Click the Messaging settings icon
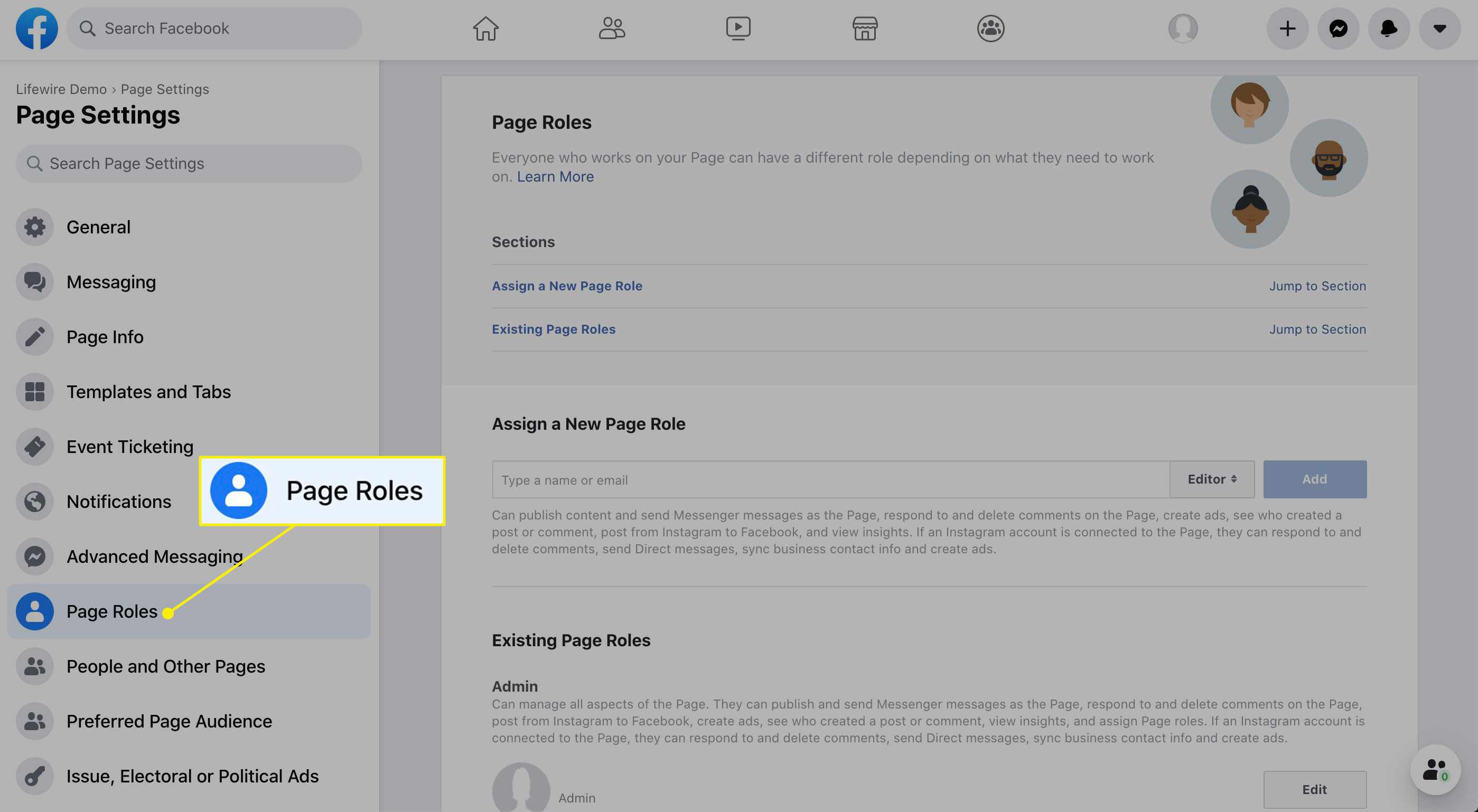This screenshot has height=812, width=1478. pyautogui.click(x=35, y=281)
